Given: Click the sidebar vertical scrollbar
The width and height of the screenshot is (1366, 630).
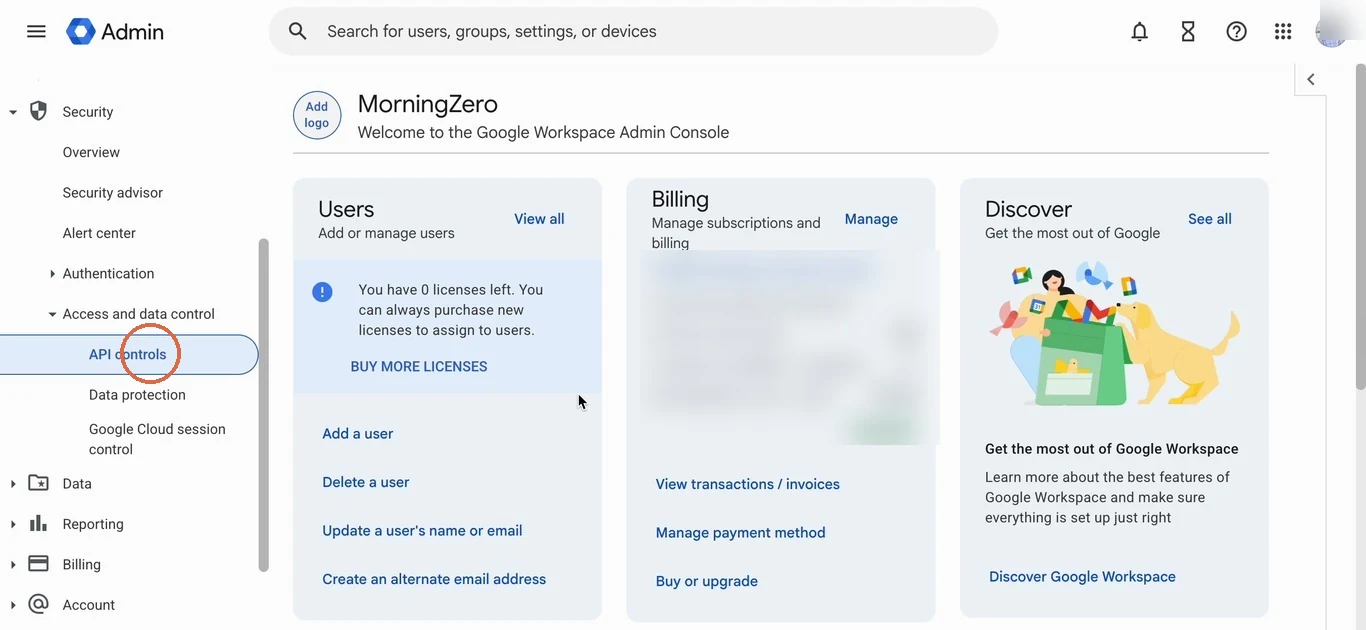Looking at the screenshot, I should pos(264,405).
